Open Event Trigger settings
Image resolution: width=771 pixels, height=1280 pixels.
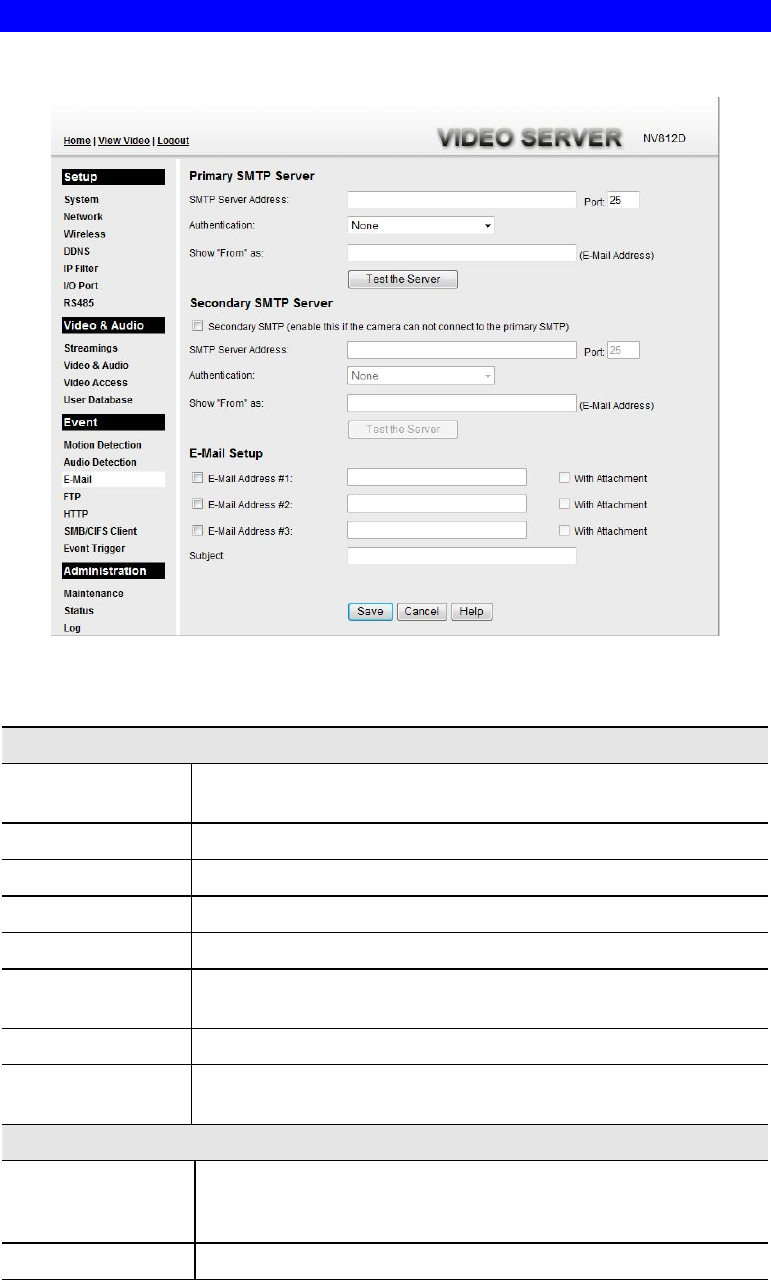tap(96, 548)
